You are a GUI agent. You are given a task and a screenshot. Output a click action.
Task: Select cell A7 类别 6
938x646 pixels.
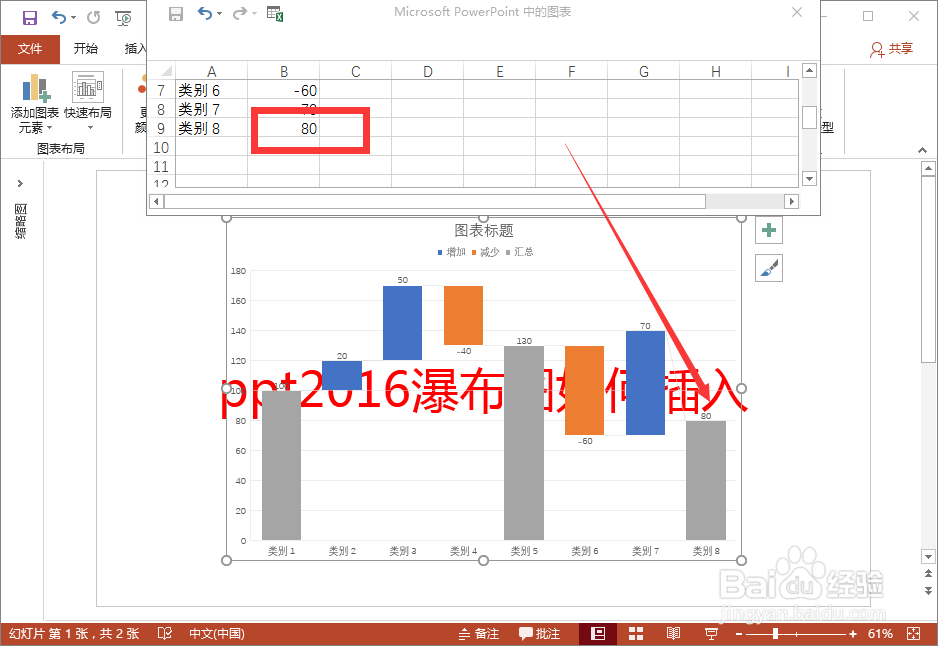click(x=211, y=90)
